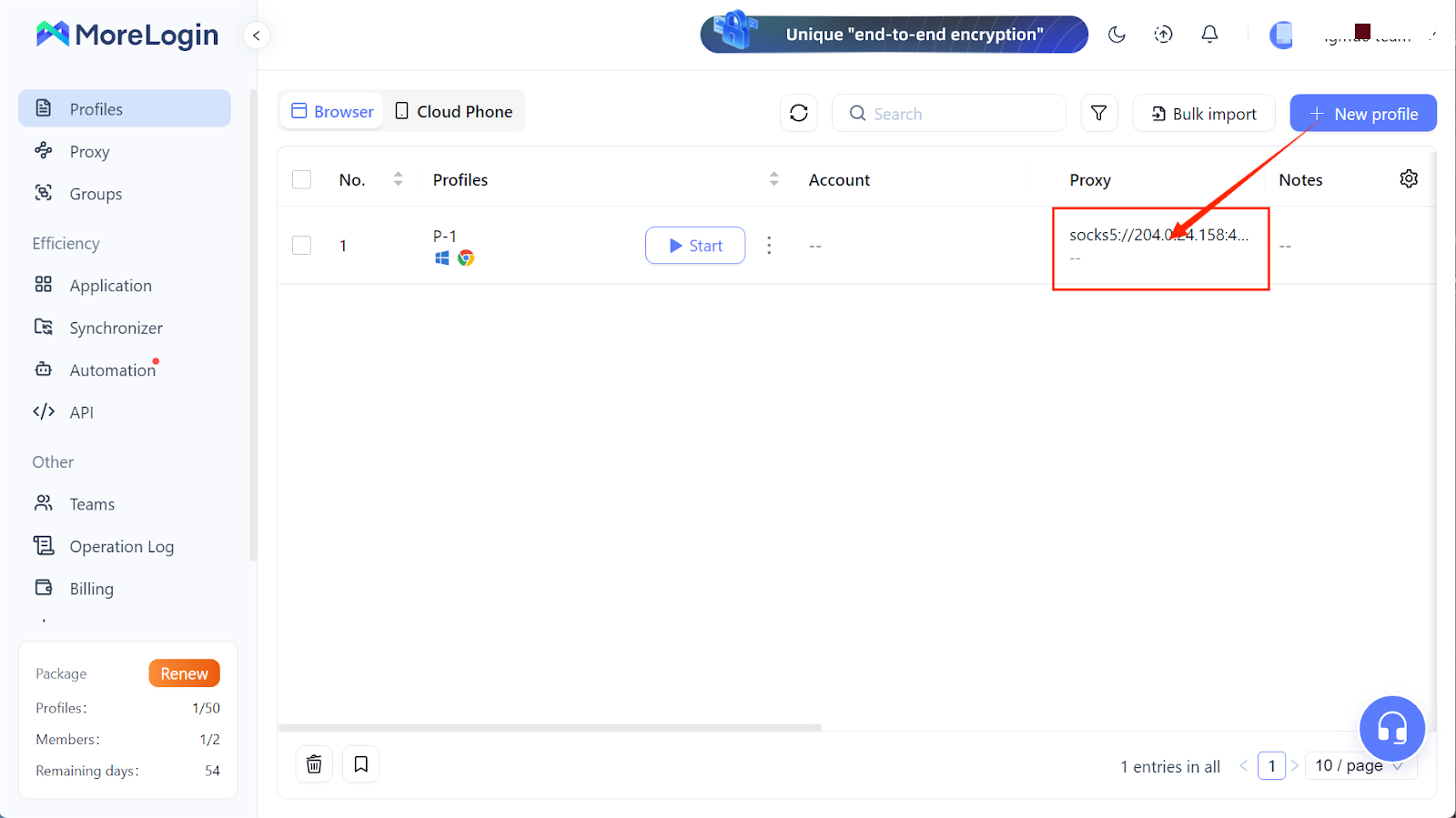Tick the checkbox for profile row 1

click(x=302, y=246)
